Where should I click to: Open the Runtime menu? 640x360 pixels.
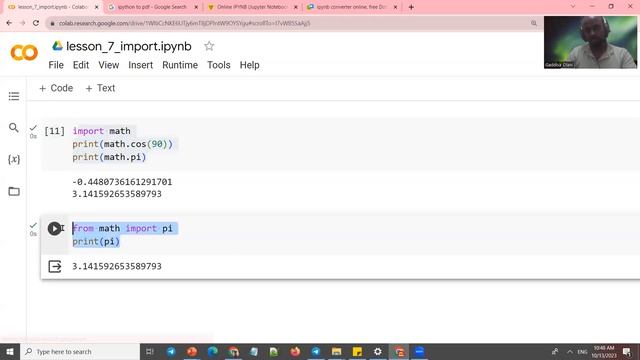(x=180, y=65)
